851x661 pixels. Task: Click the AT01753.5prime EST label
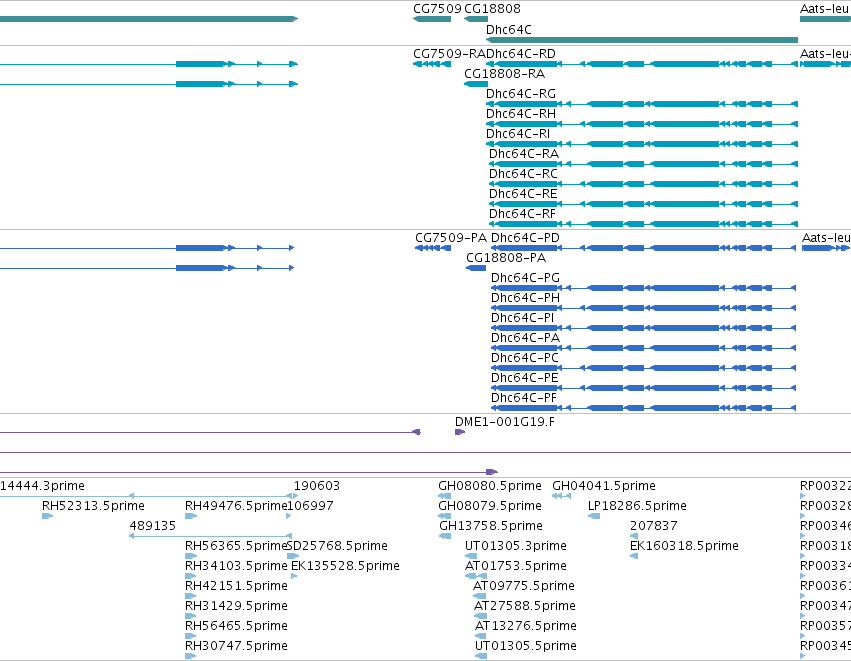point(516,566)
